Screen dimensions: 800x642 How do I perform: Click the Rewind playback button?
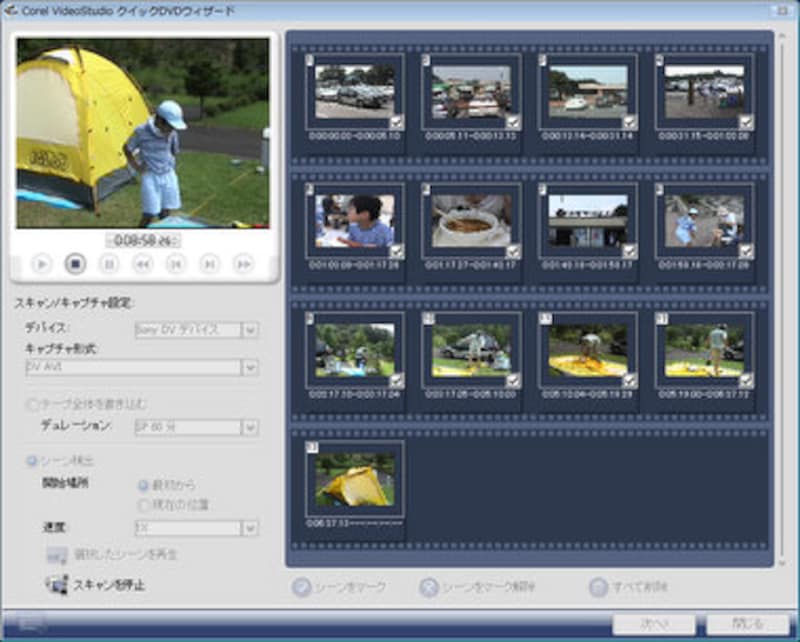tap(143, 264)
